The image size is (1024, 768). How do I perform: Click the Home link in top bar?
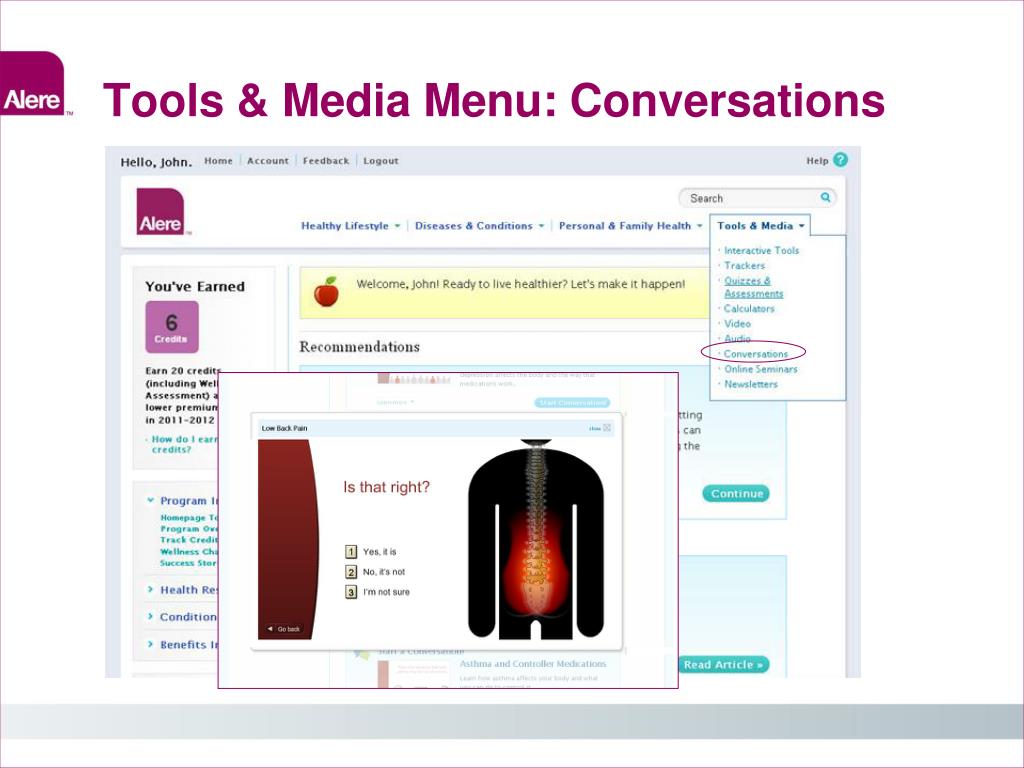click(218, 161)
